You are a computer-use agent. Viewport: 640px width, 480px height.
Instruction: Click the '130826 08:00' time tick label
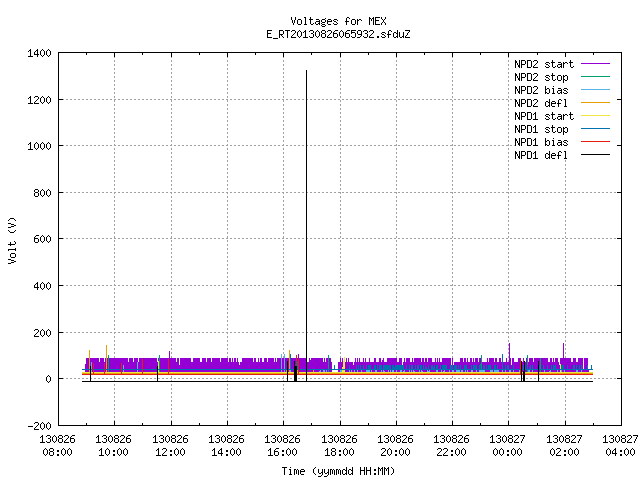click(x=57, y=446)
